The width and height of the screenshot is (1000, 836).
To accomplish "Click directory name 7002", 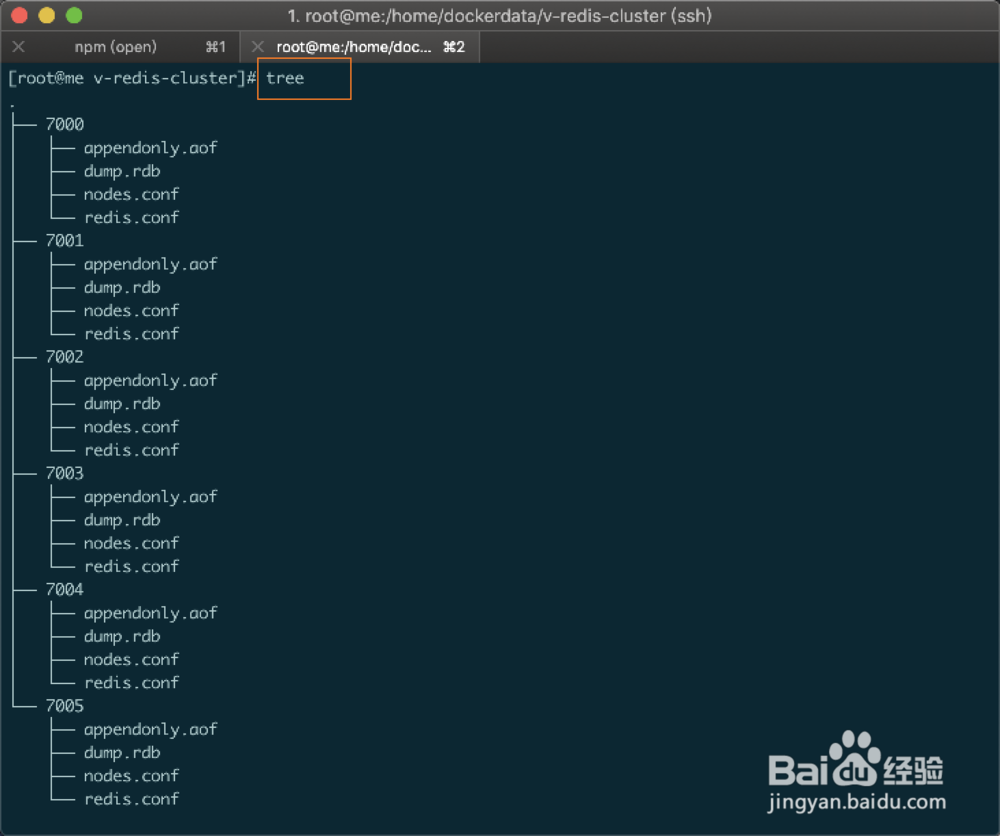I will coord(64,356).
